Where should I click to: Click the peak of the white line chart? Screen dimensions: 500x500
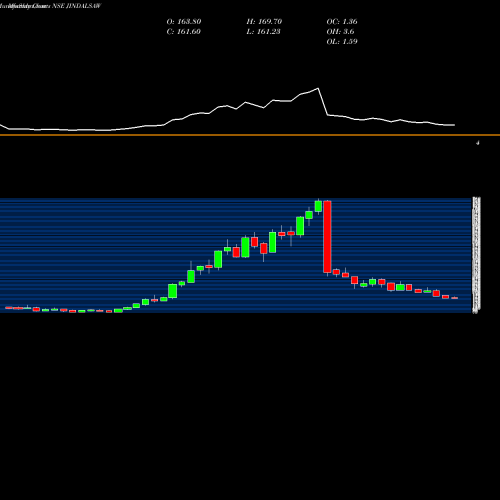pyautogui.click(x=318, y=88)
